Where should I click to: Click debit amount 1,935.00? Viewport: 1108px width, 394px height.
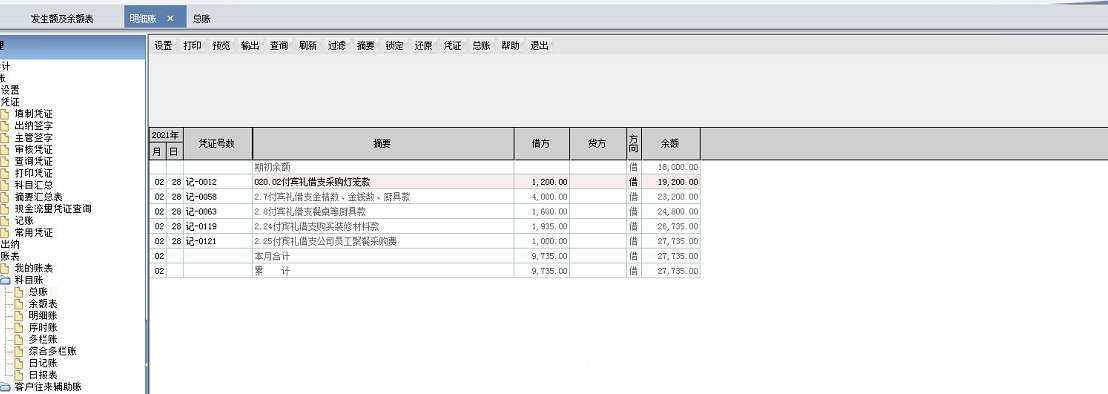[x=549, y=227]
